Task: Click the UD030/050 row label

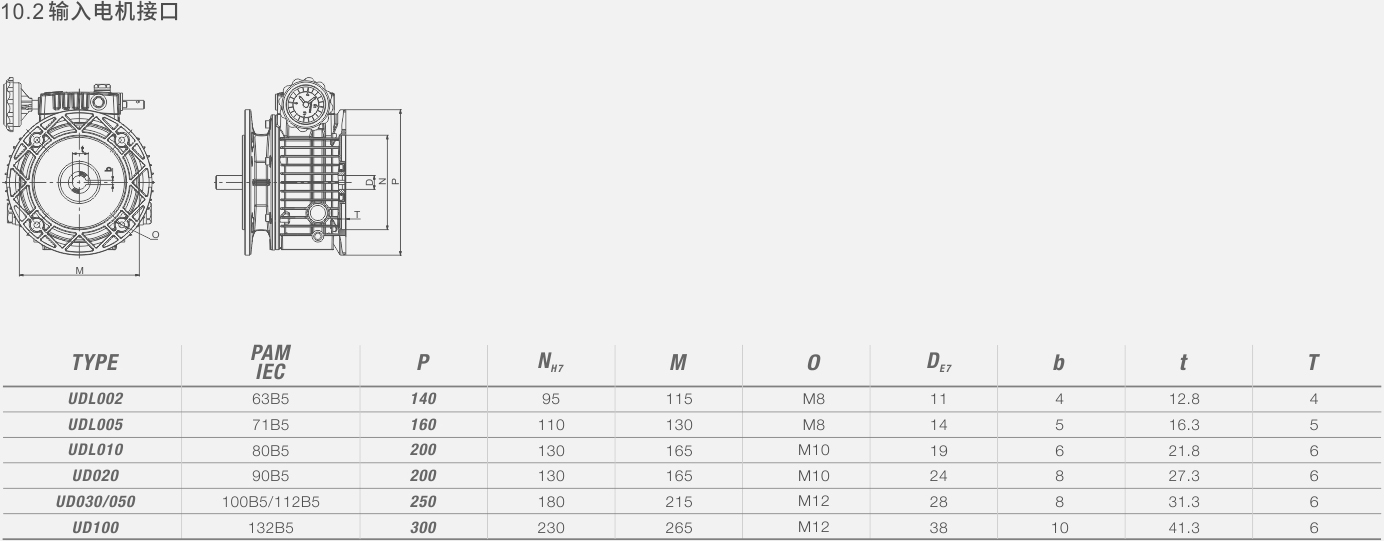Action: [95, 502]
